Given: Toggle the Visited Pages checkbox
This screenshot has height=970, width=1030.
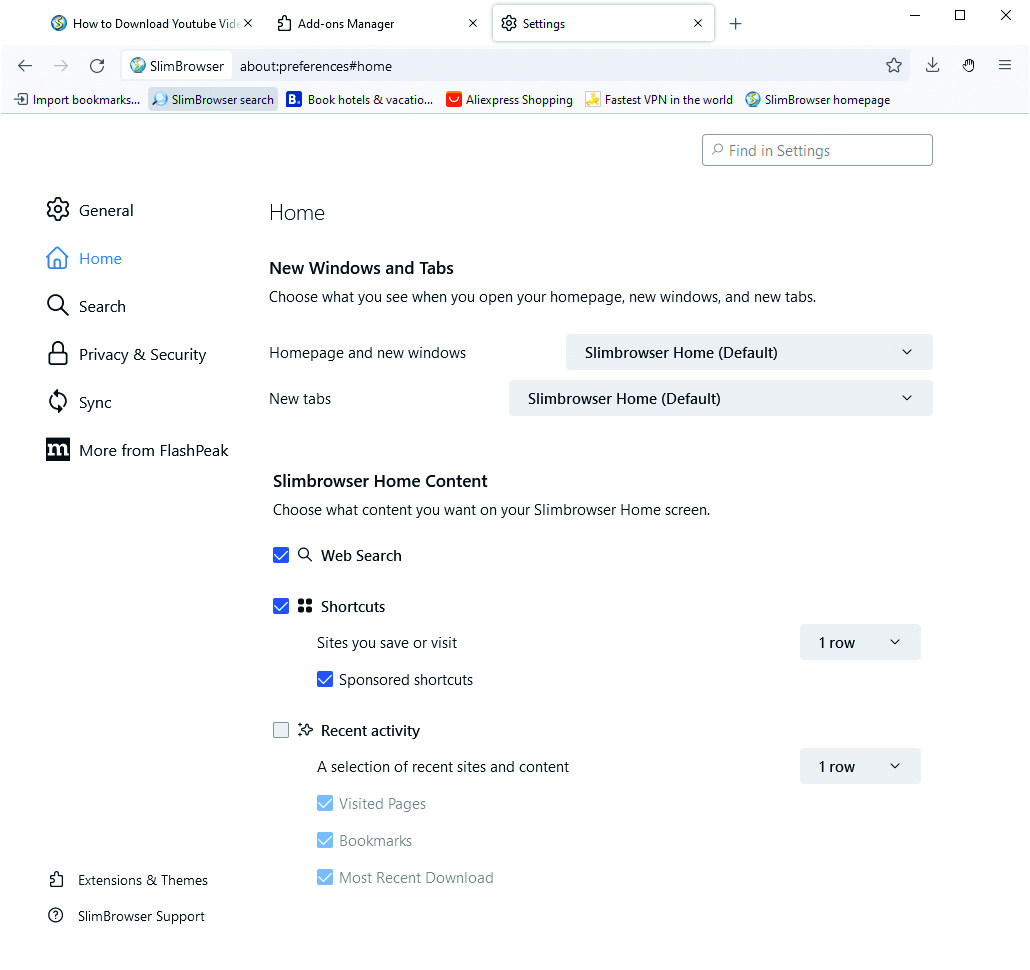Looking at the screenshot, I should [x=325, y=803].
